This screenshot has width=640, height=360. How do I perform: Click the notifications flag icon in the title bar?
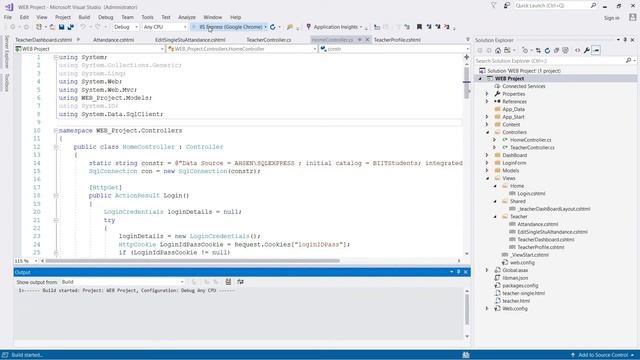(x=493, y=6)
